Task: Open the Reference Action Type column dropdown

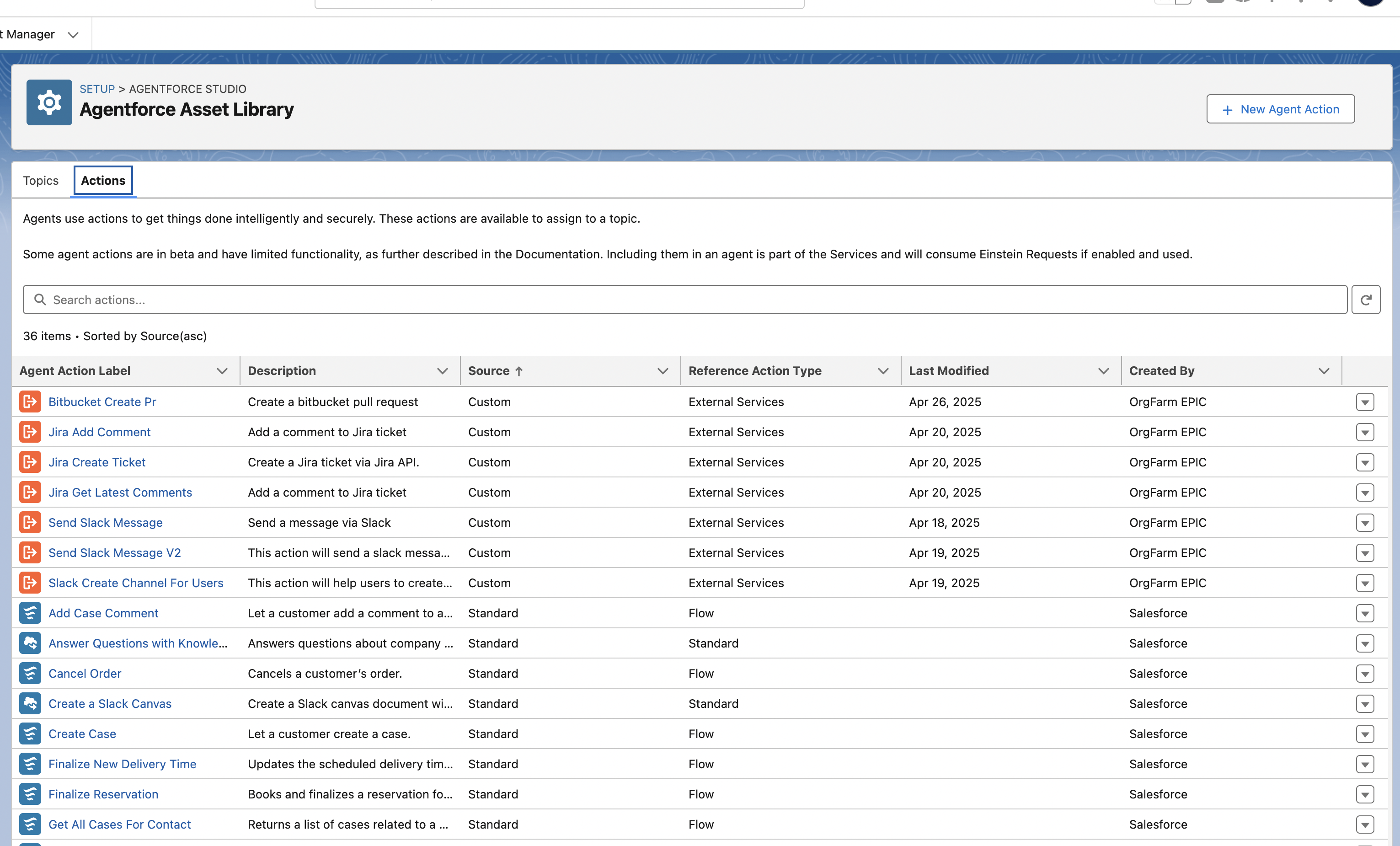Action: tap(882, 371)
